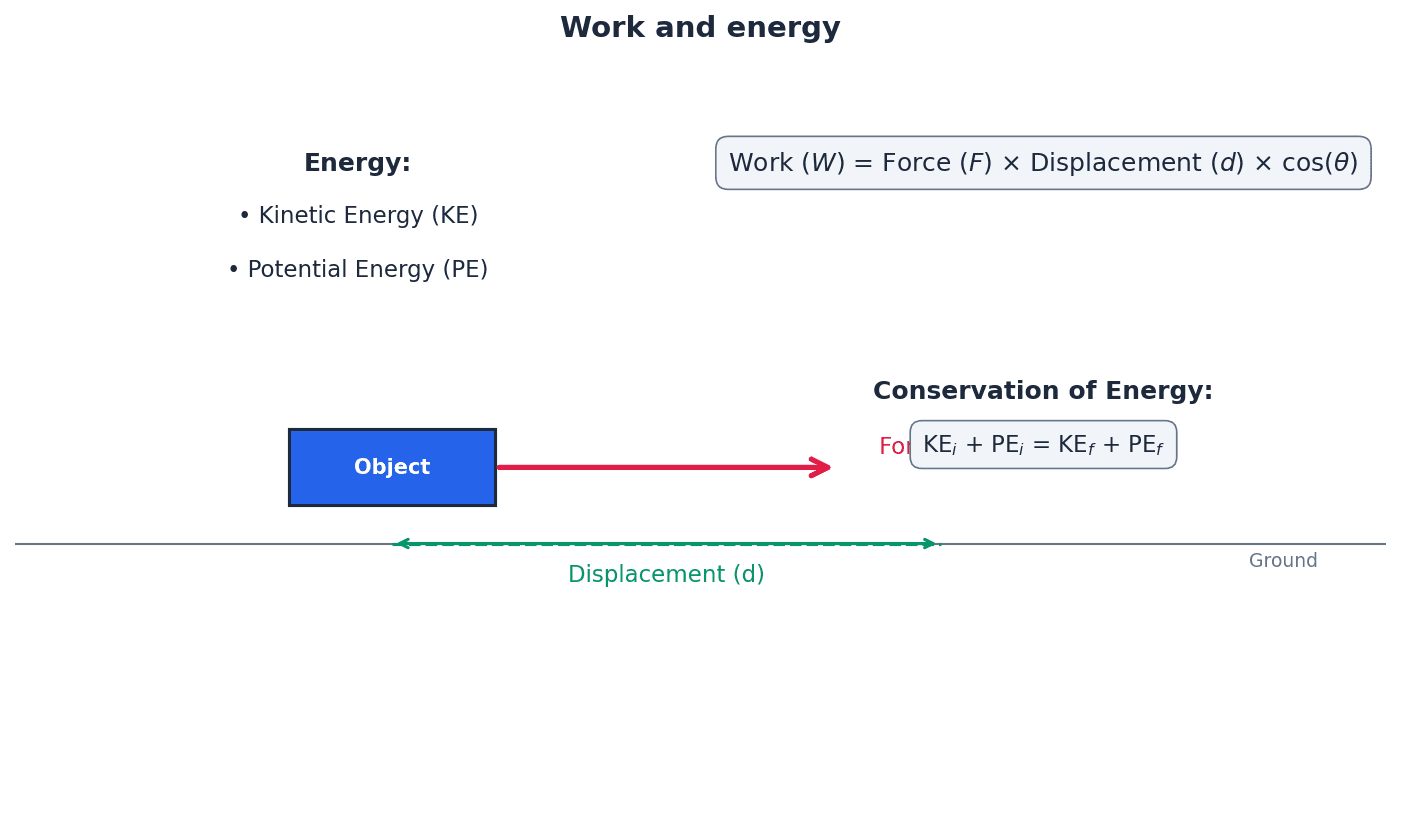The image size is (1401, 825).
Task: Click the Work formula box
Action: (x=1043, y=162)
